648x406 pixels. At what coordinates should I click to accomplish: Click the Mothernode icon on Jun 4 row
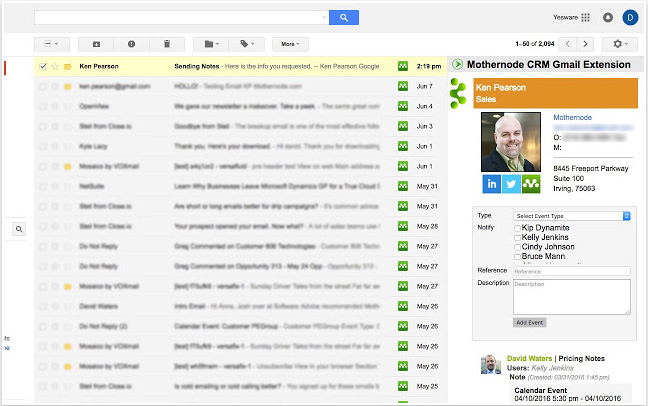(403, 106)
